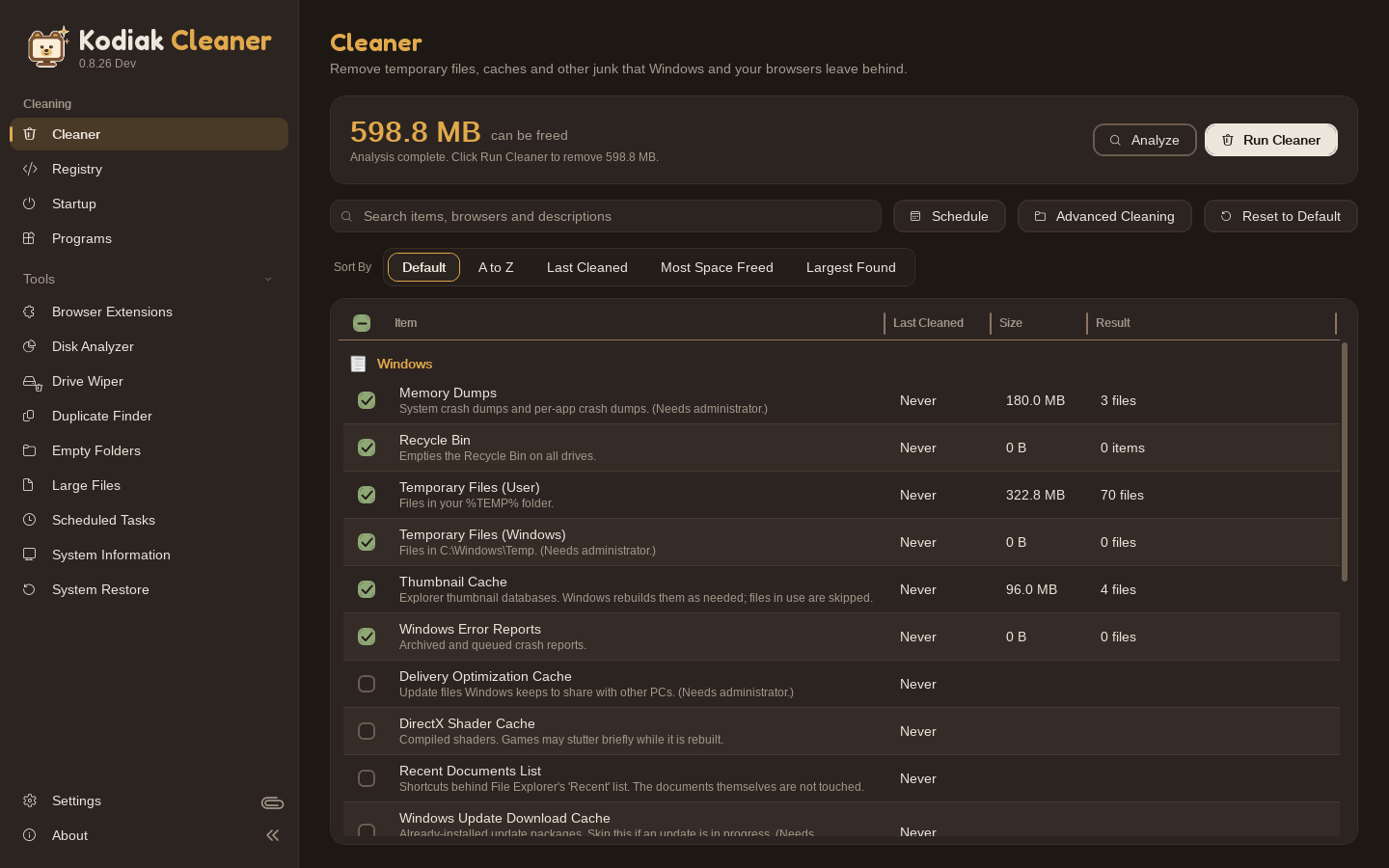
Task: Click the Settings gear icon
Action: [x=30, y=800]
